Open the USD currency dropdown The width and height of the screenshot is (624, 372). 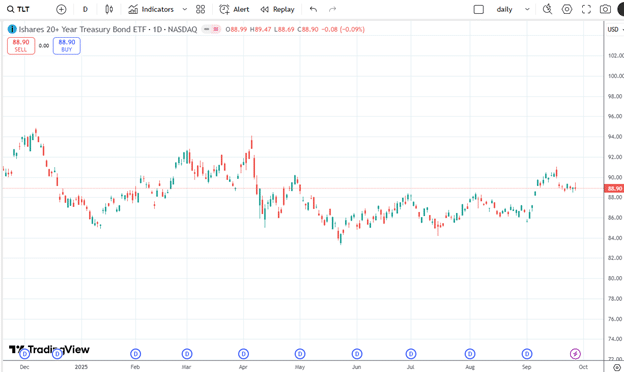(615, 29)
